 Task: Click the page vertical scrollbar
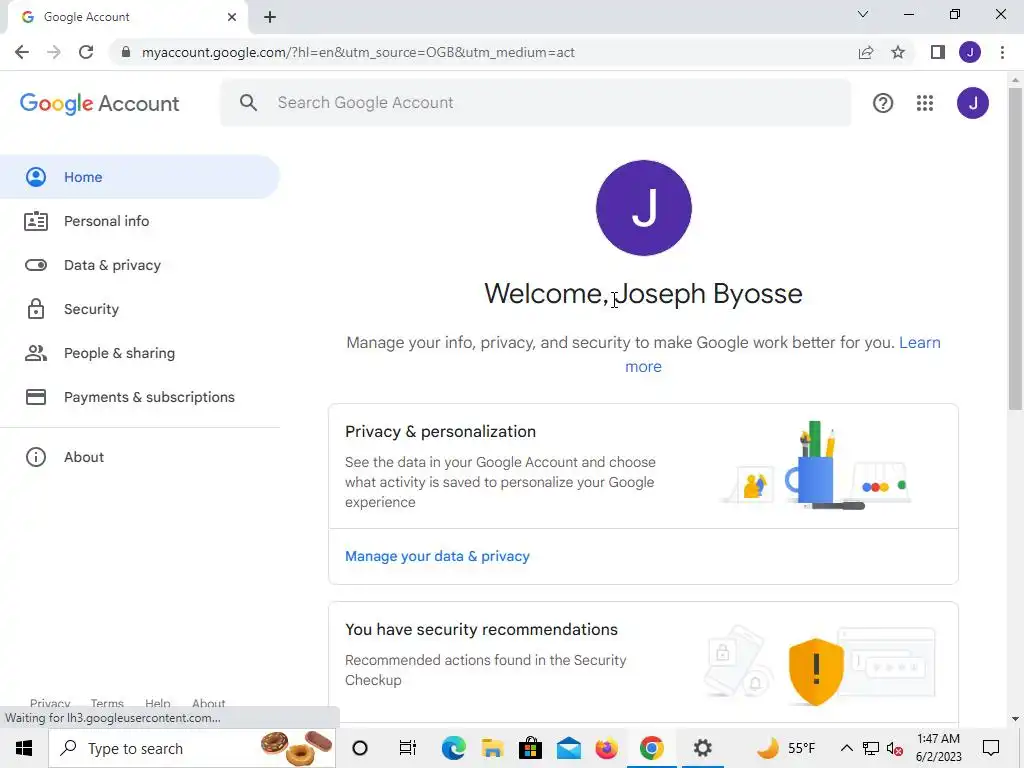pyautogui.click(x=1015, y=248)
